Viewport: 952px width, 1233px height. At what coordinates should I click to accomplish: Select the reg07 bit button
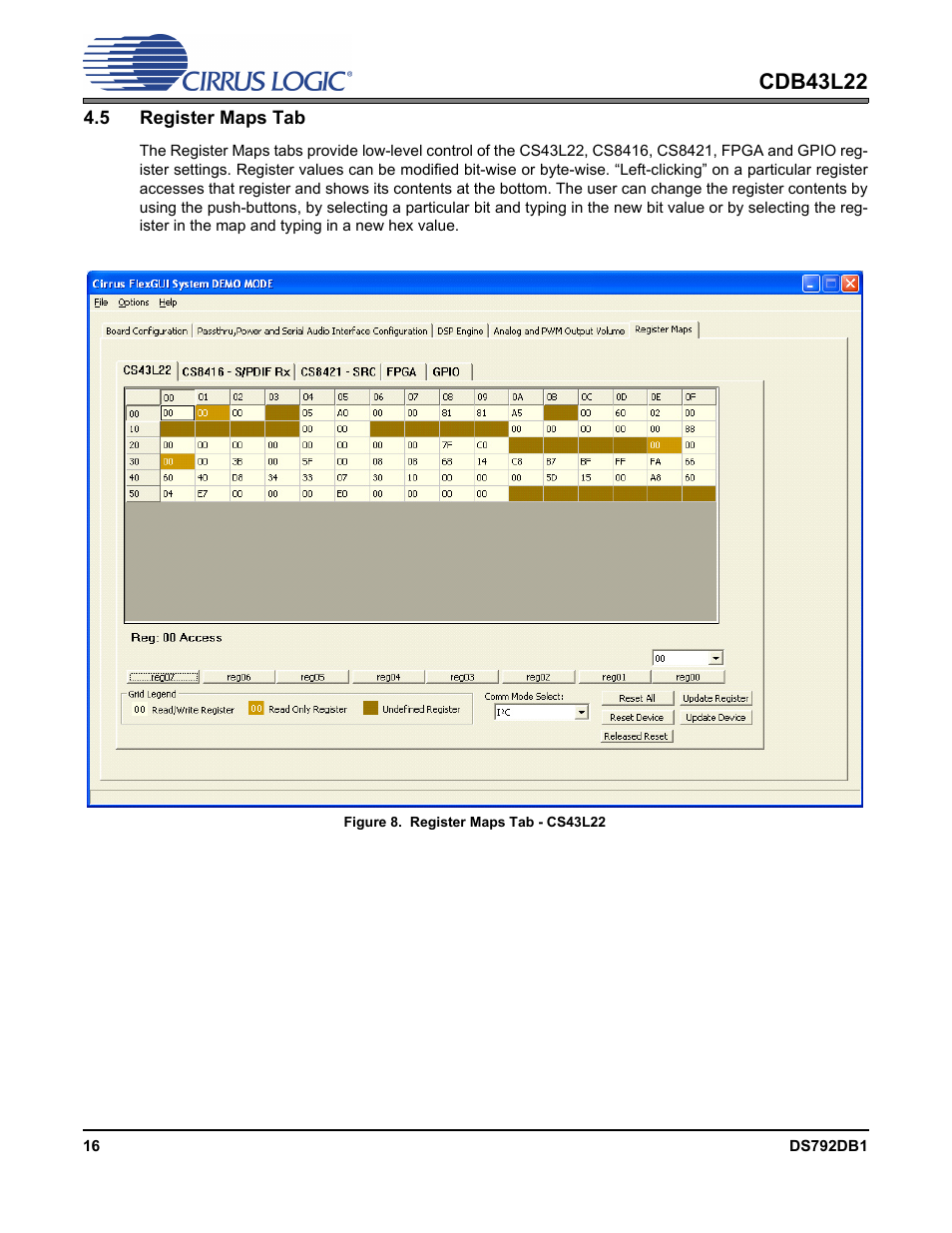pos(163,676)
